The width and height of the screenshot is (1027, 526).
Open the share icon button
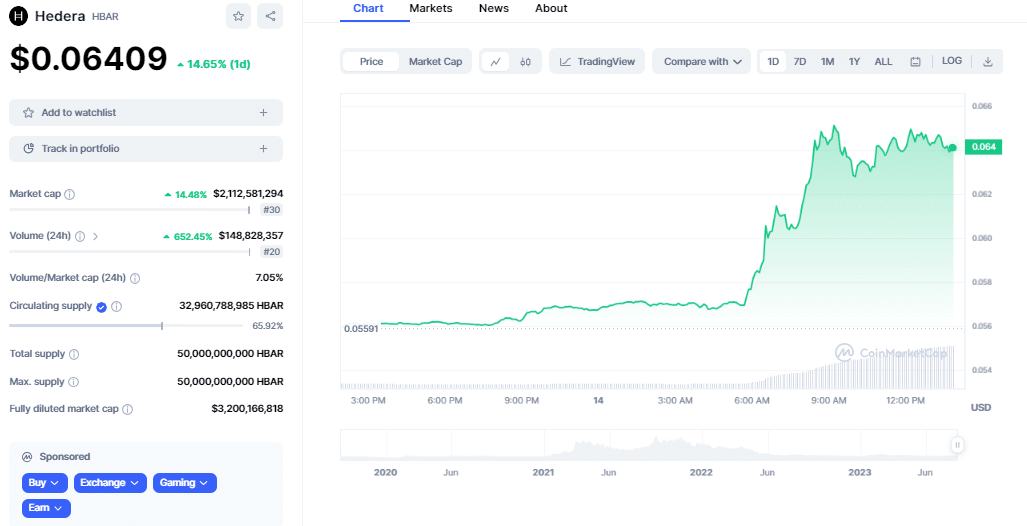270,16
